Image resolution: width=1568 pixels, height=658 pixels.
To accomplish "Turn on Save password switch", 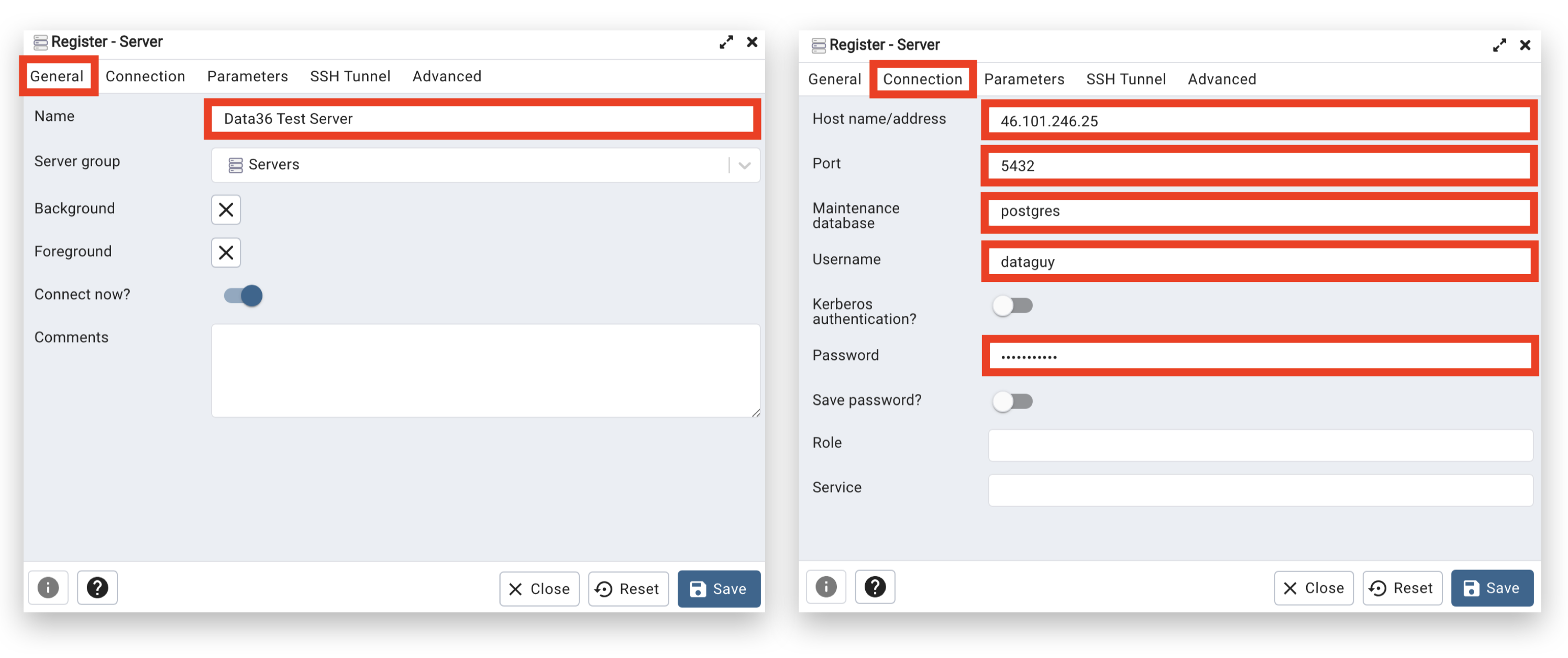I will coord(1012,401).
